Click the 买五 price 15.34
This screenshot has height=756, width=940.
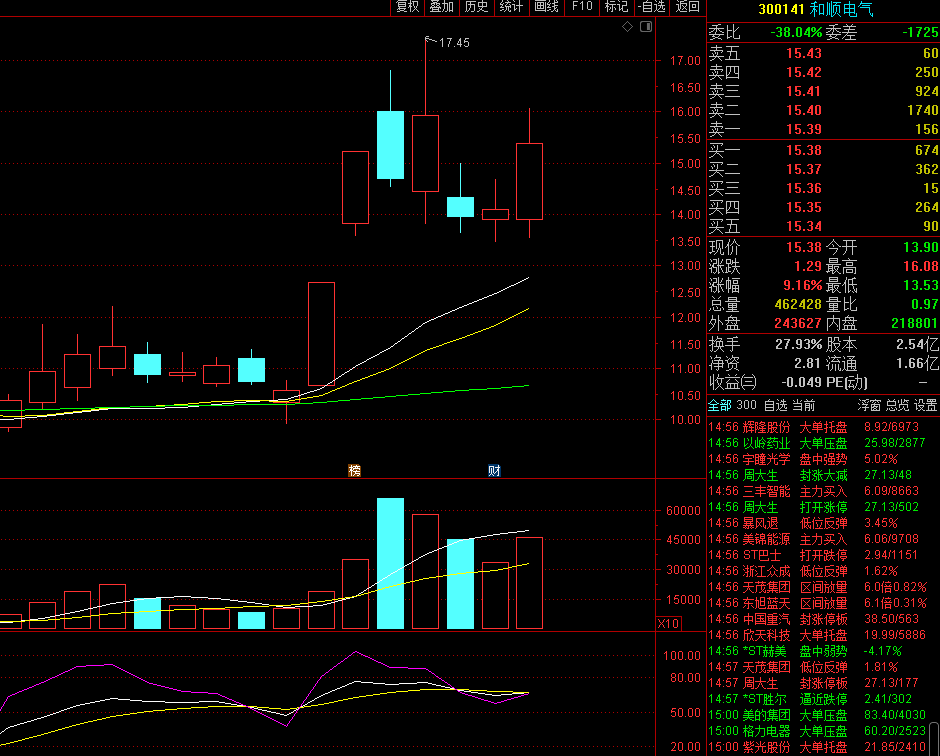[x=804, y=227]
